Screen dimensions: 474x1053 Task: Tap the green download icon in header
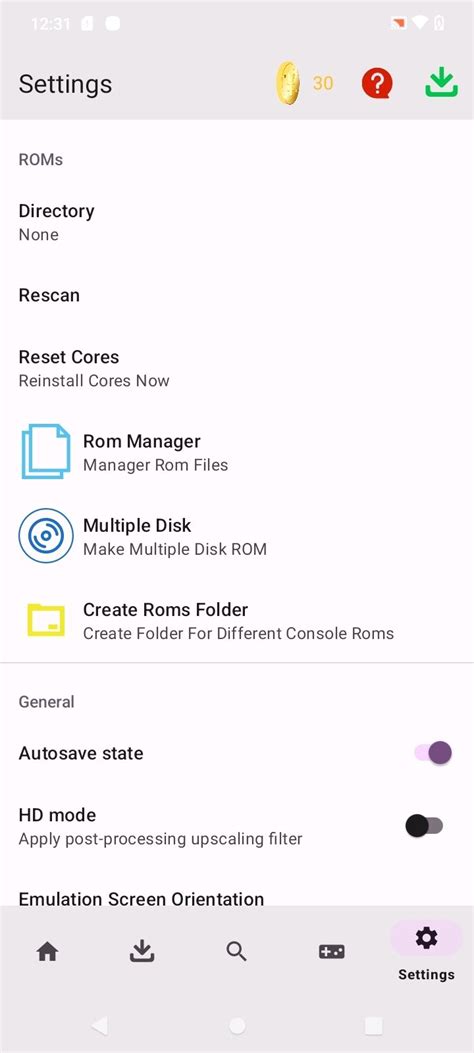[x=441, y=84]
